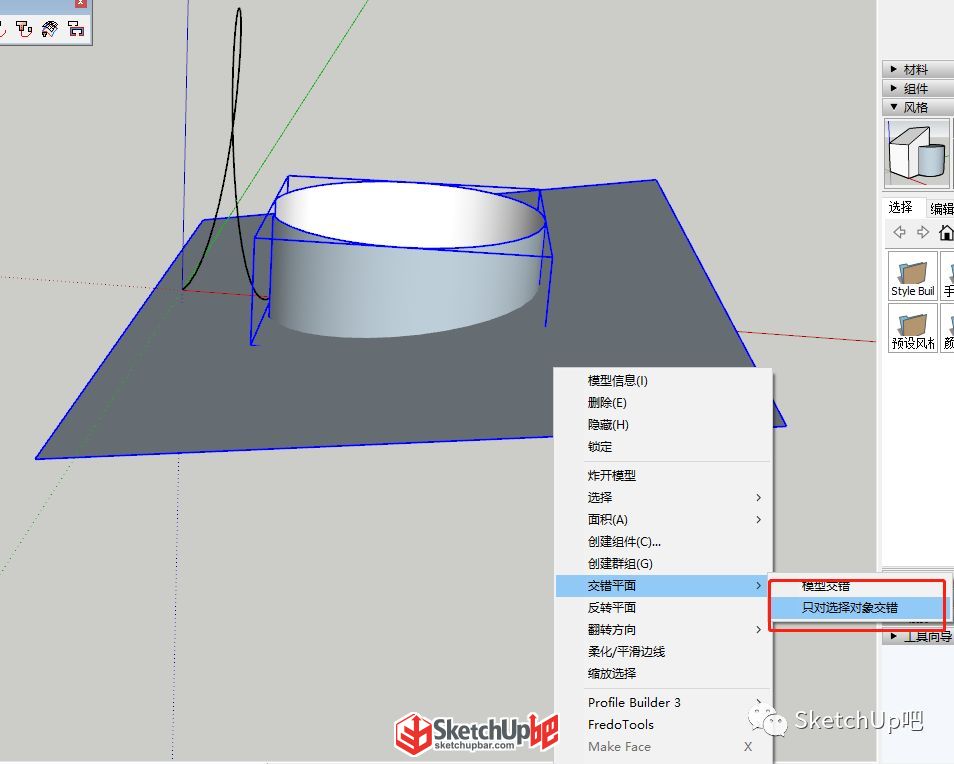Choose 只对选择对象交错 in the submenu

click(x=858, y=608)
